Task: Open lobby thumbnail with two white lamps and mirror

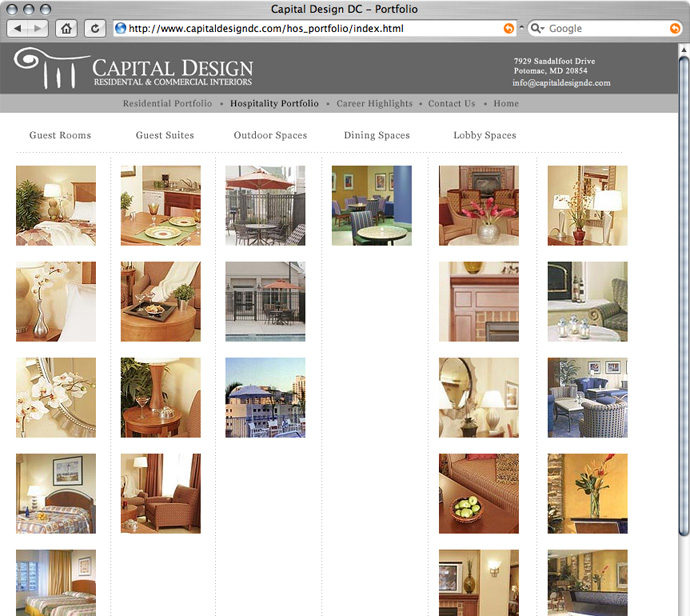Action: click(587, 205)
